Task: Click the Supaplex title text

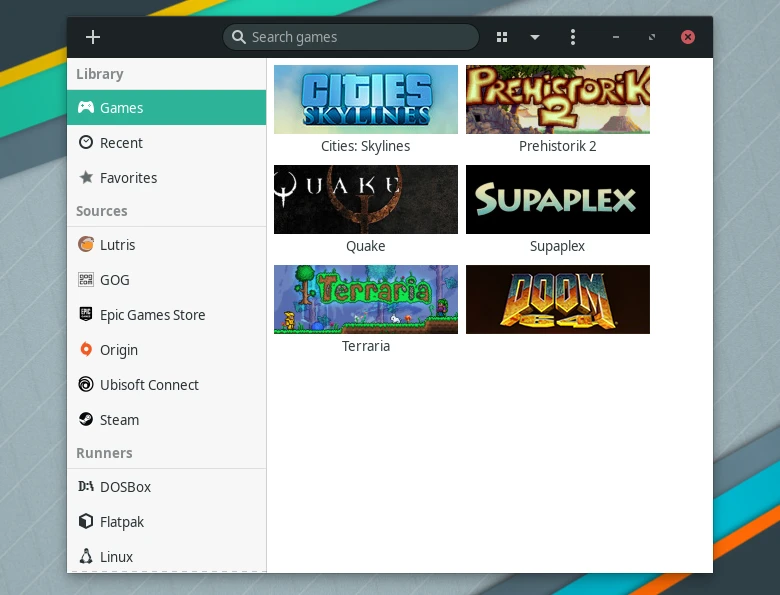Action: (x=558, y=246)
